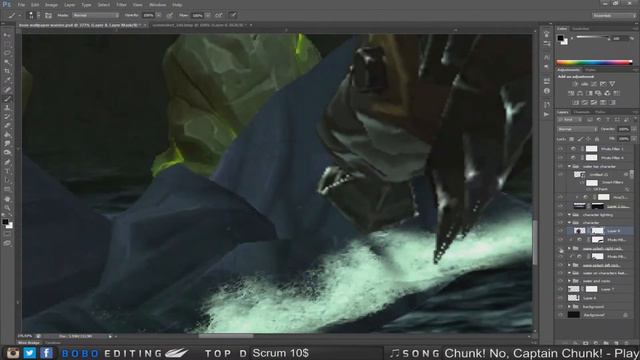Select the History Brush tool
The height and width of the screenshot is (360, 640).
pyautogui.click(x=7, y=117)
